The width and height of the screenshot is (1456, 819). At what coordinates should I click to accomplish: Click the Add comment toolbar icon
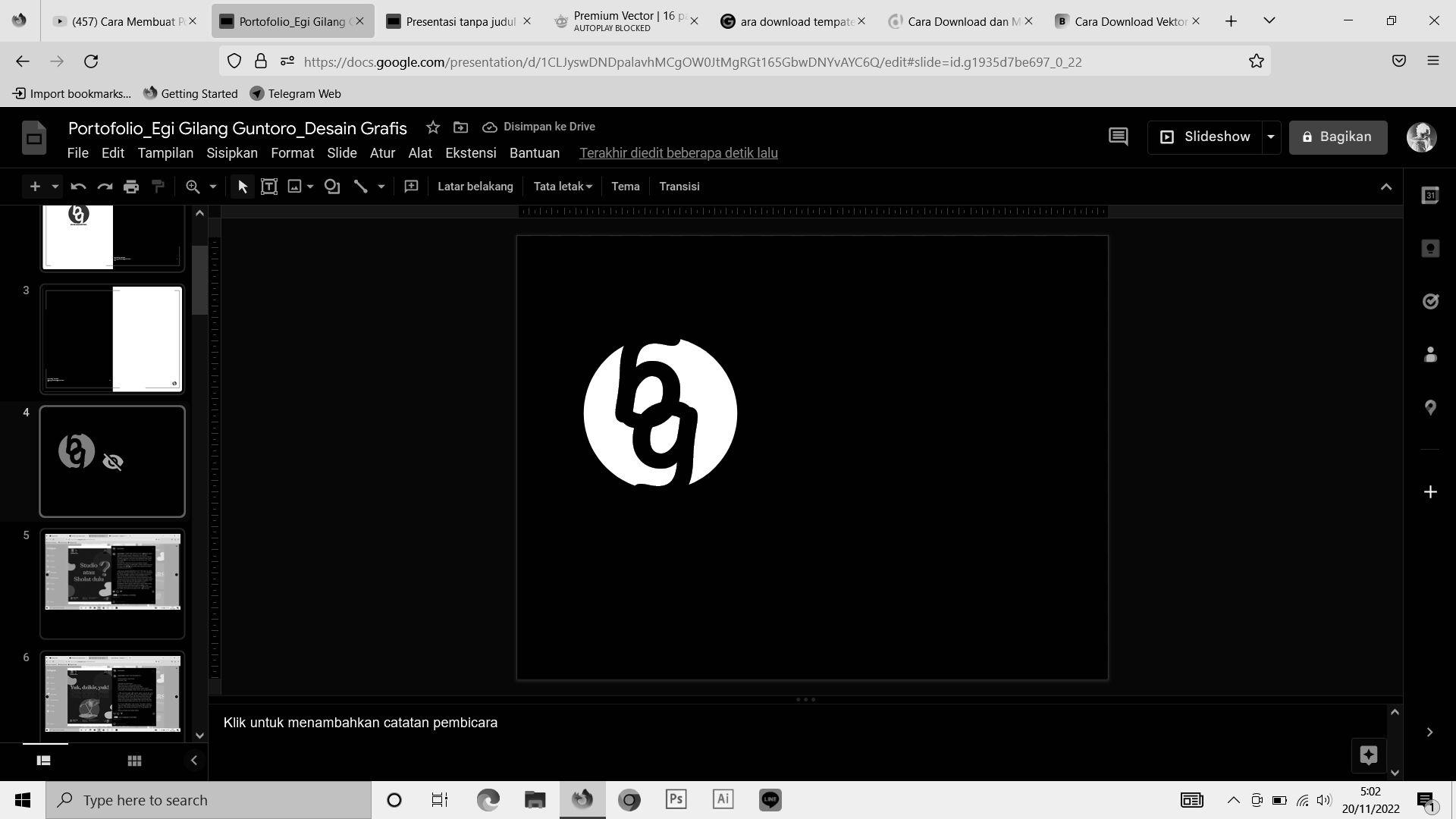(411, 187)
